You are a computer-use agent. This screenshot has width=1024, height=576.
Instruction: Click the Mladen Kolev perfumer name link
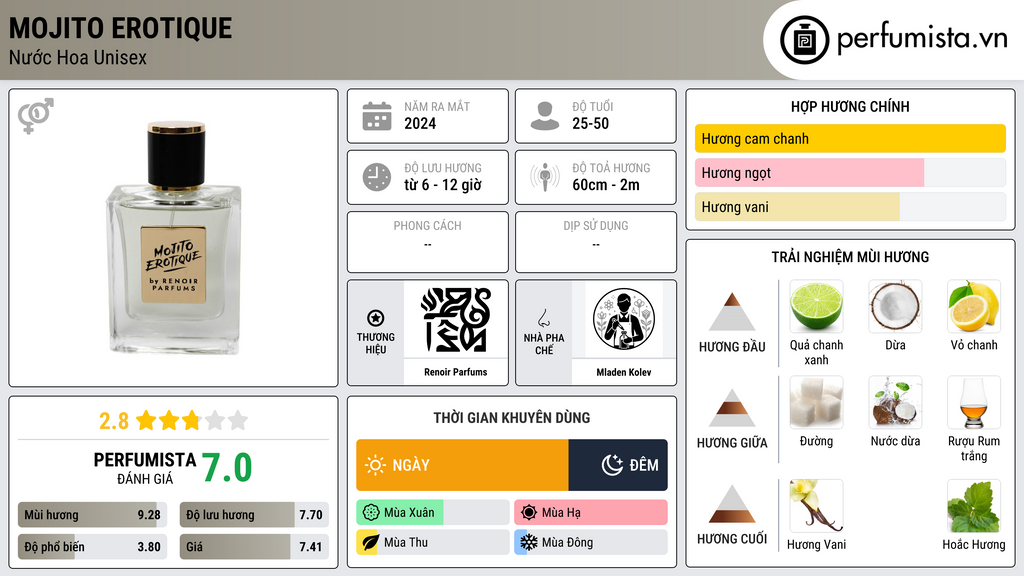pyautogui.click(x=624, y=372)
